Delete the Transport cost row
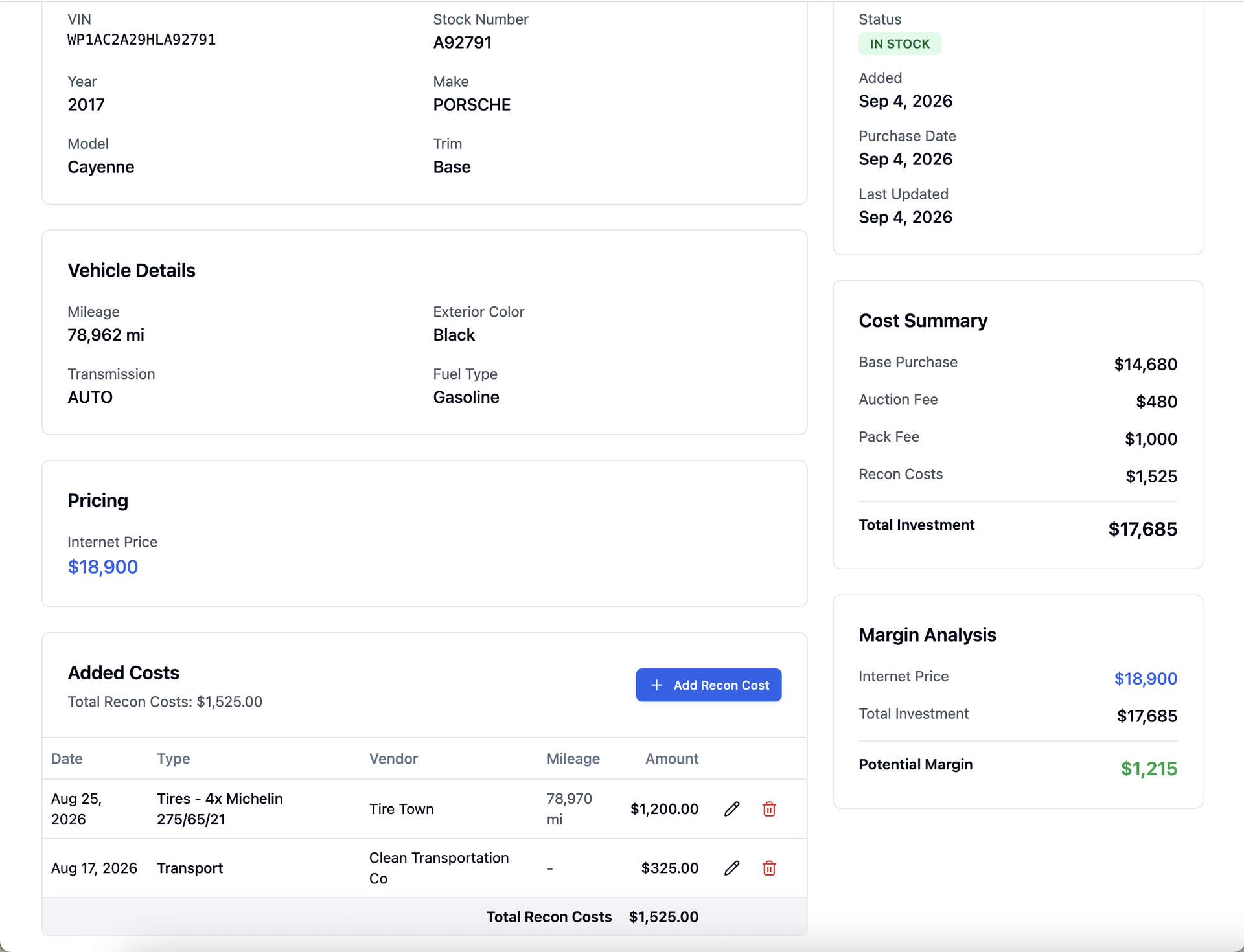 point(769,868)
